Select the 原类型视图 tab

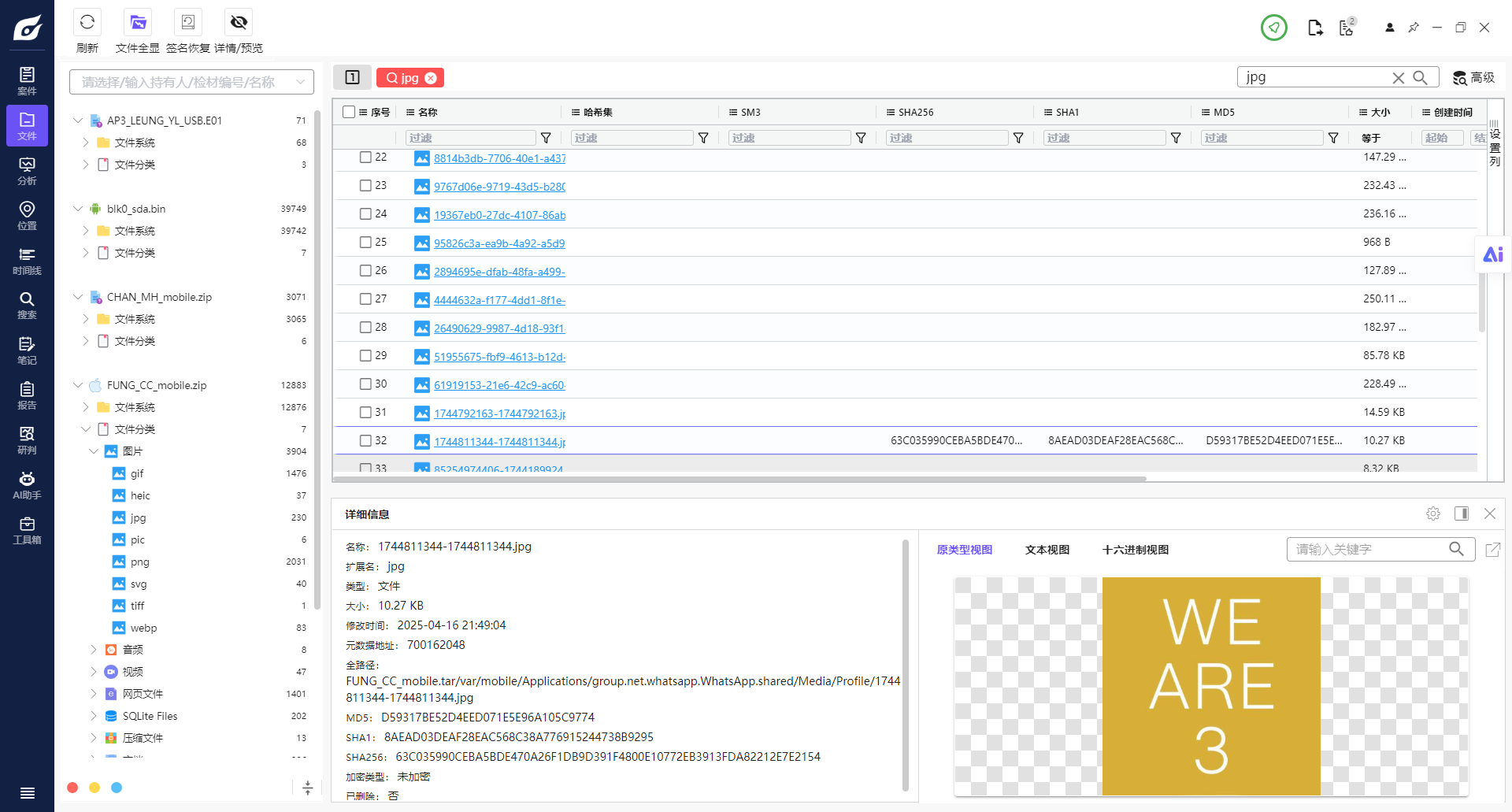tap(965, 550)
